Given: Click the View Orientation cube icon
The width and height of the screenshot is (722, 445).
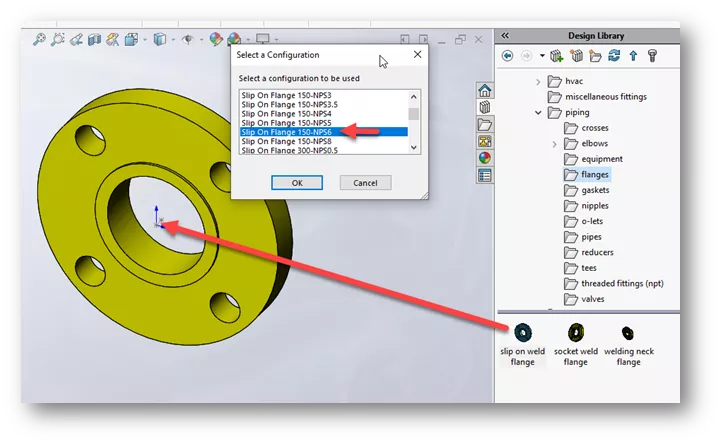Looking at the screenshot, I should [x=132, y=40].
